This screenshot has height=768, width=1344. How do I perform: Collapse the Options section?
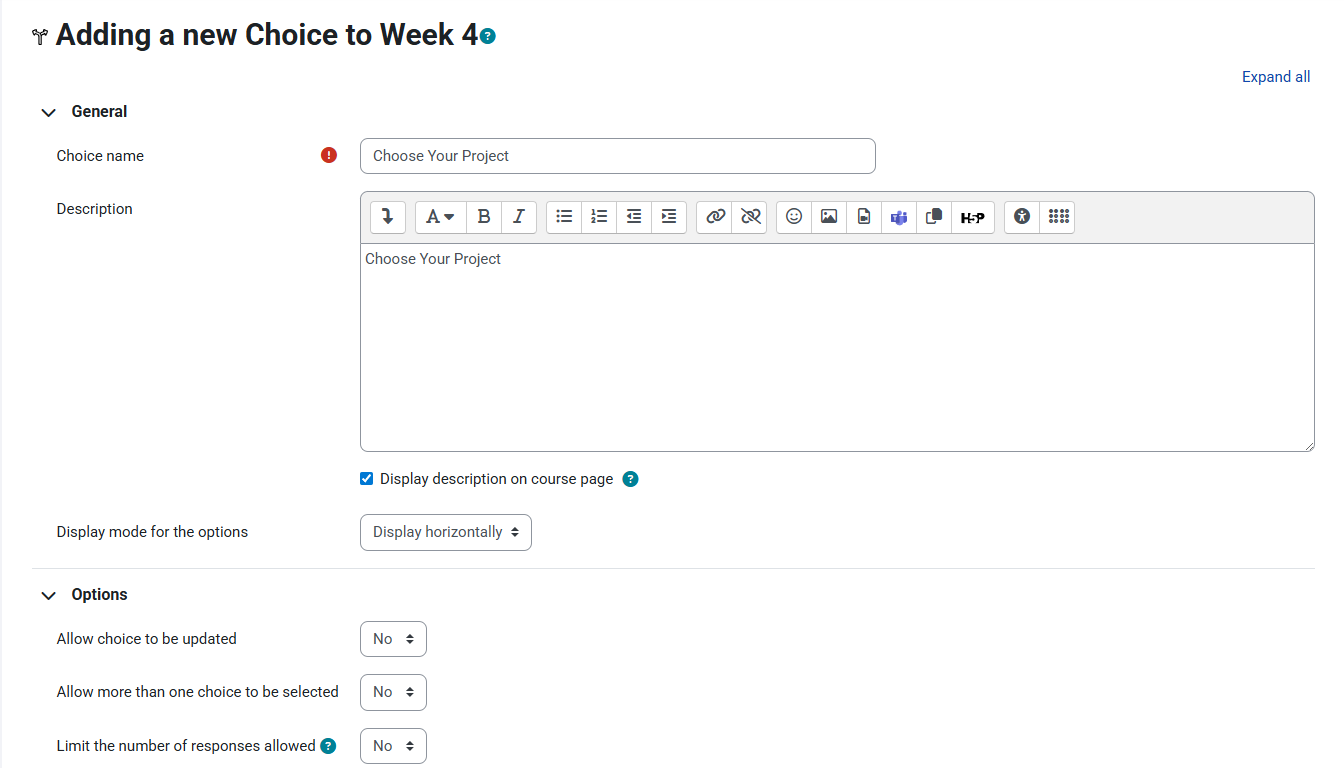[48, 595]
